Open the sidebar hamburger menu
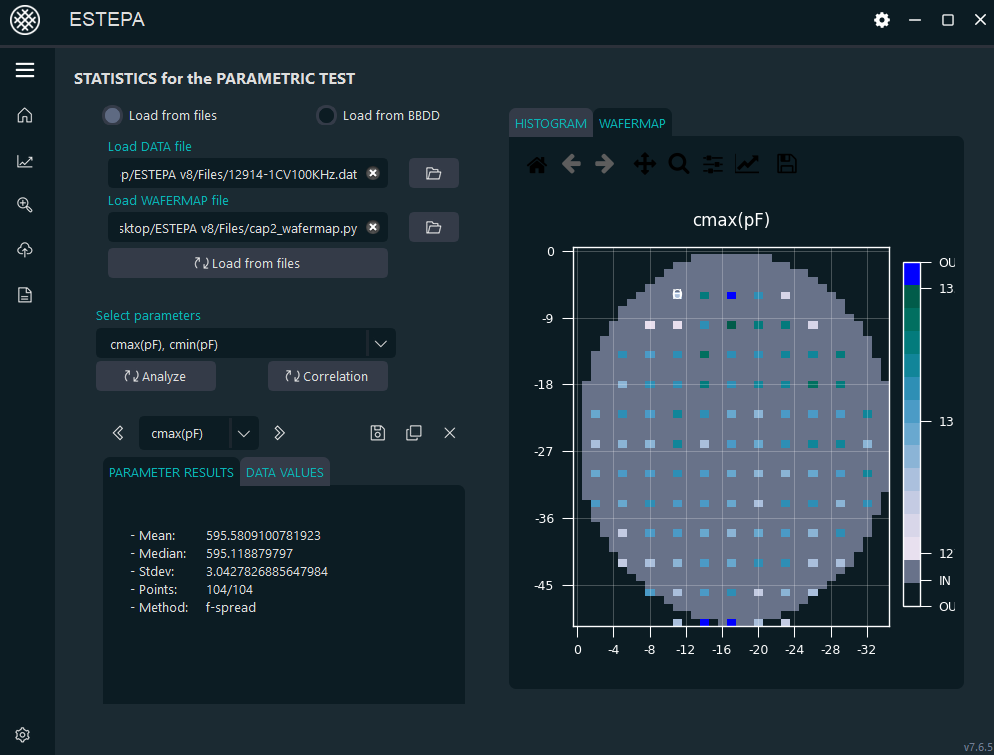This screenshot has width=994, height=755. (x=25, y=70)
